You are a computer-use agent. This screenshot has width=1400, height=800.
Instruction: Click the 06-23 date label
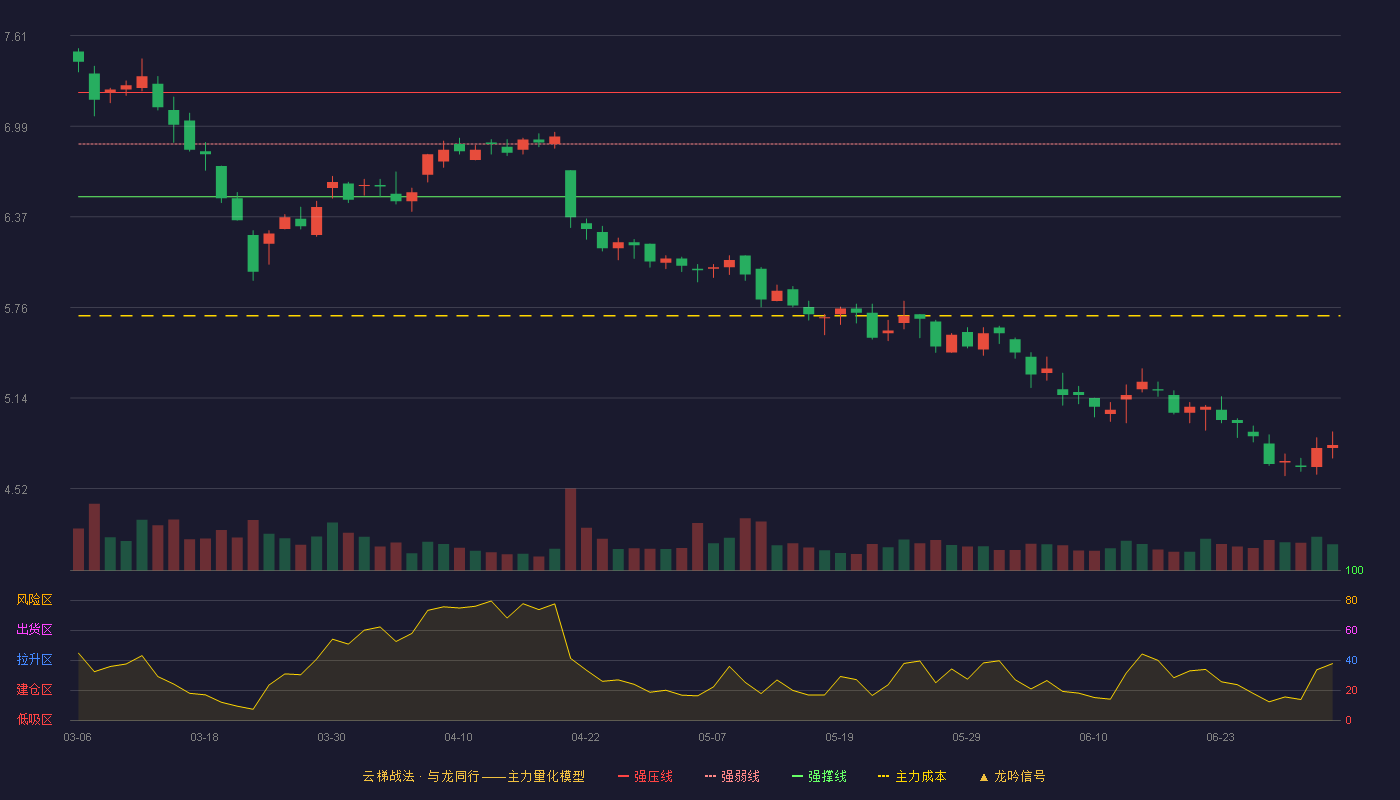(x=1220, y=737)
